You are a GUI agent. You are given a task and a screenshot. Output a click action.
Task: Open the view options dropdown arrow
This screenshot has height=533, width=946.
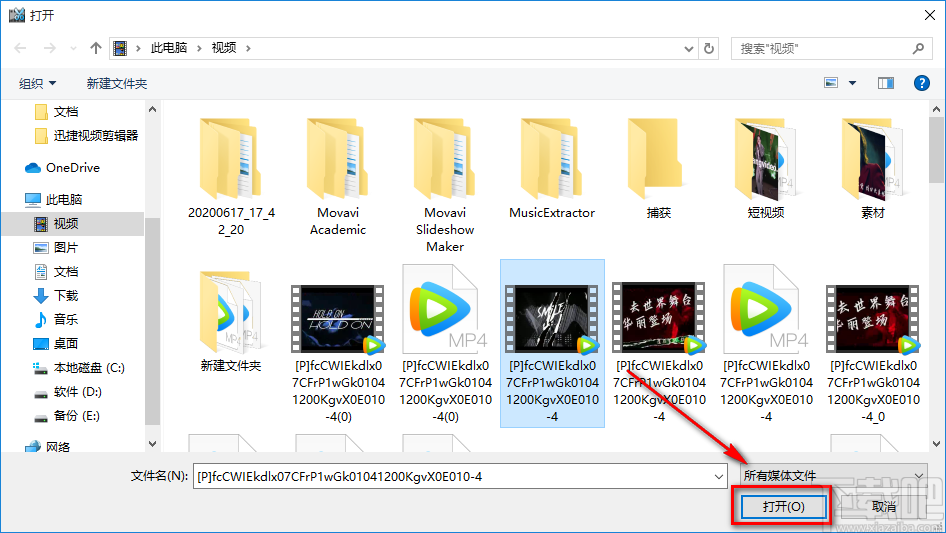(x=852, y=83)
